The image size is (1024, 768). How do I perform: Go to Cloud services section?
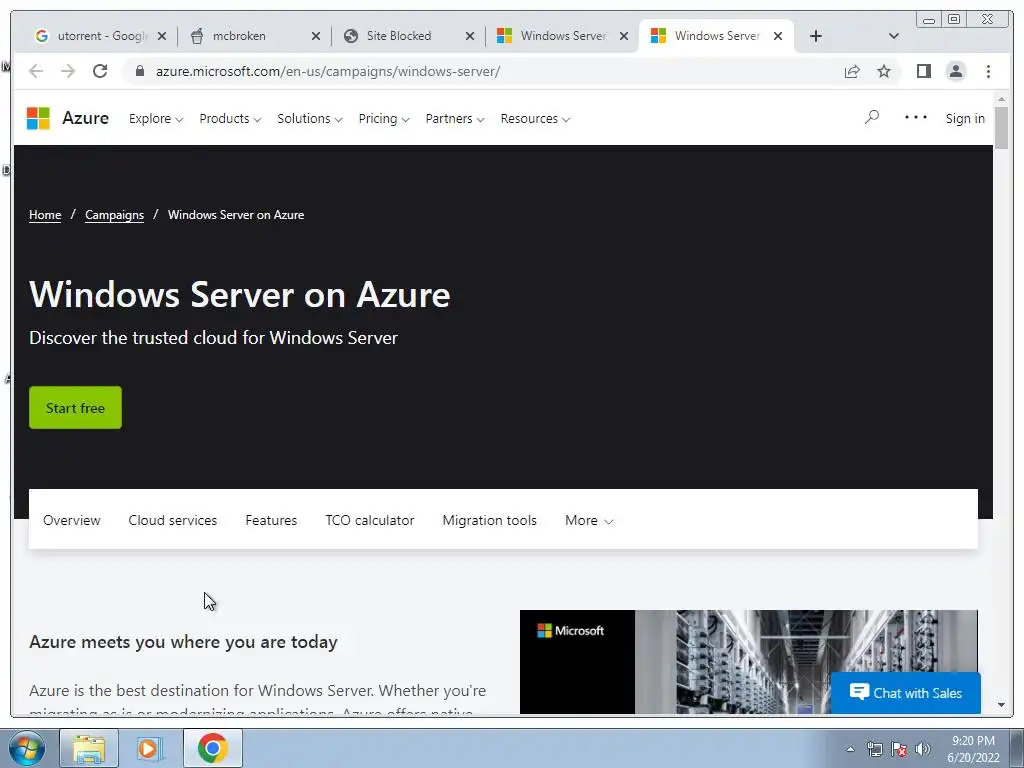point(173,520)
